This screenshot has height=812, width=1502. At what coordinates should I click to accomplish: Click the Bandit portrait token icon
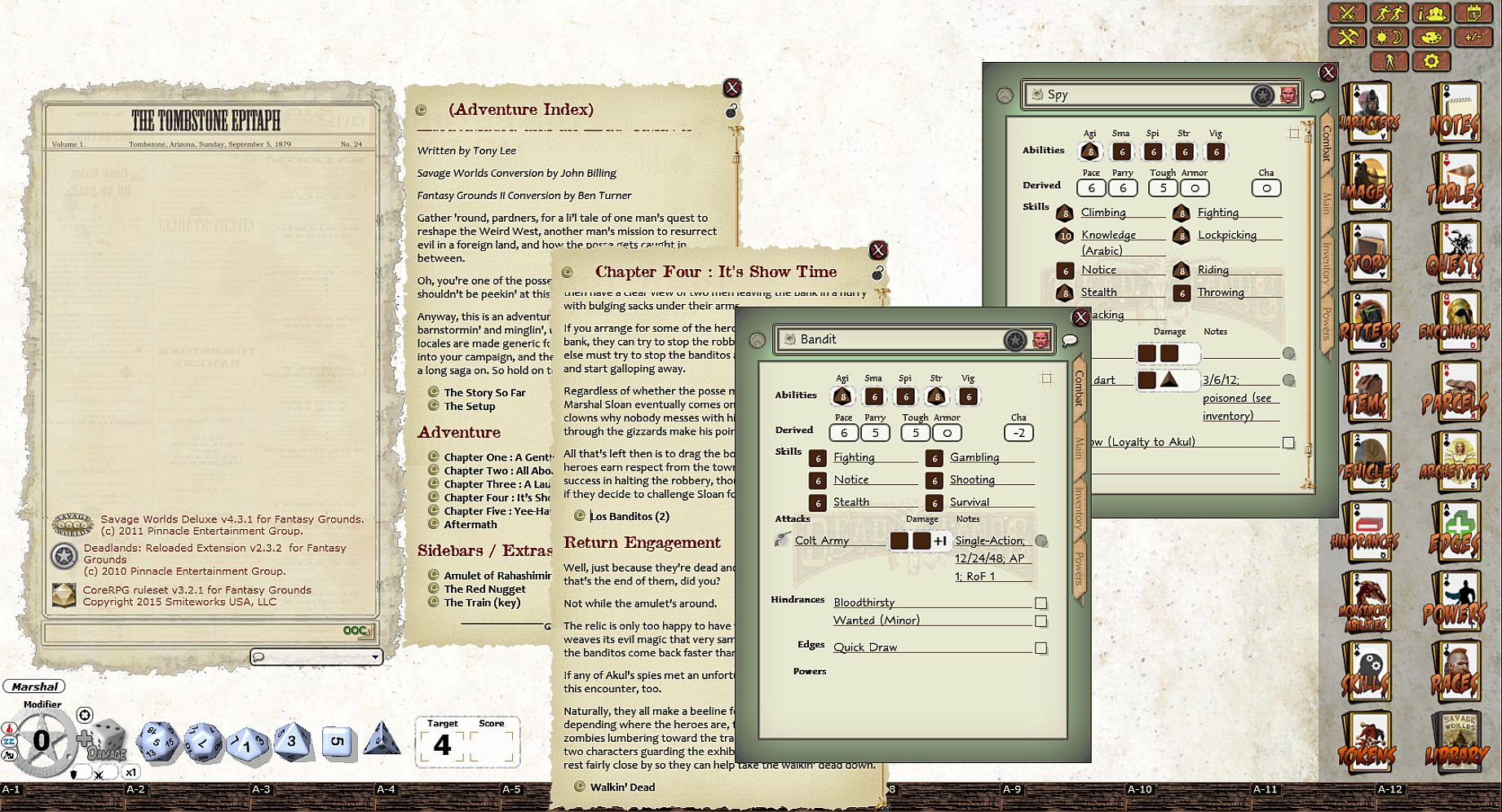point(1040,340)
